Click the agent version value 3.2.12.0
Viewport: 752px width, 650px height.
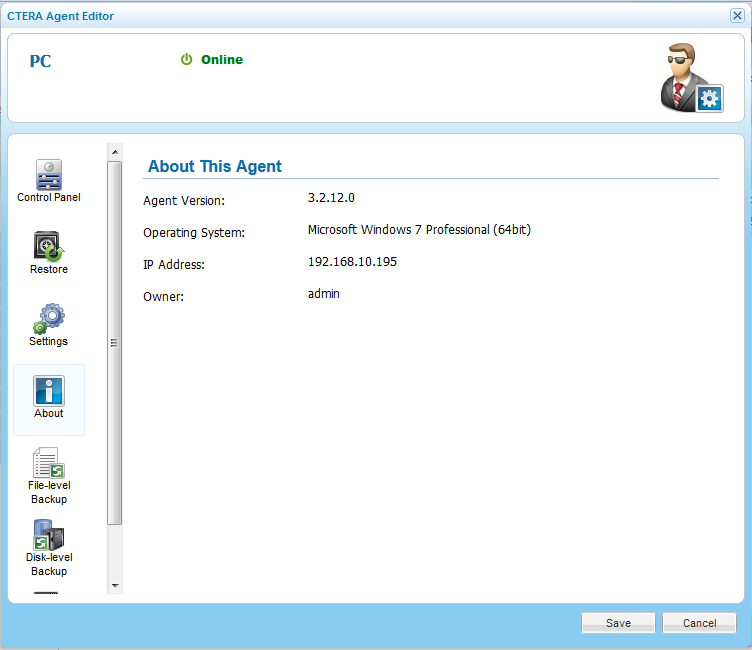[x=331, y=198]
